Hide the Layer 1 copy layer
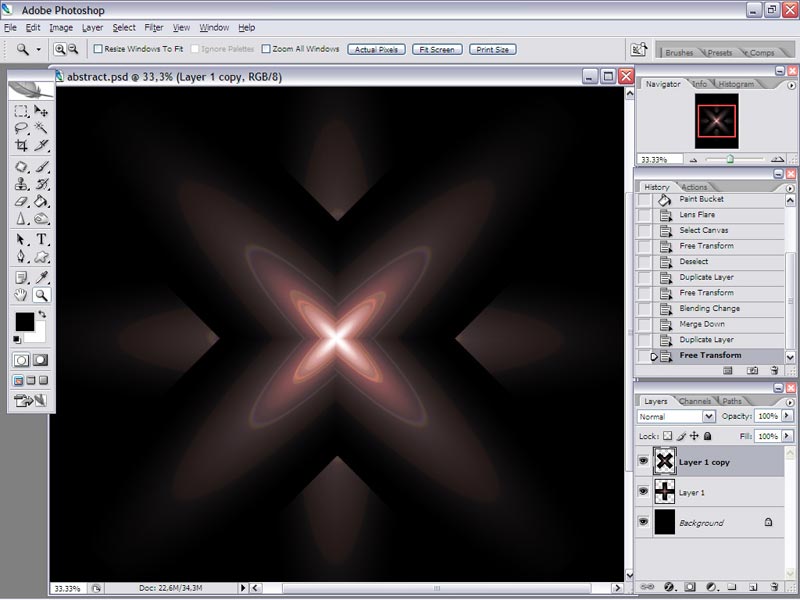 coord(643,461)
